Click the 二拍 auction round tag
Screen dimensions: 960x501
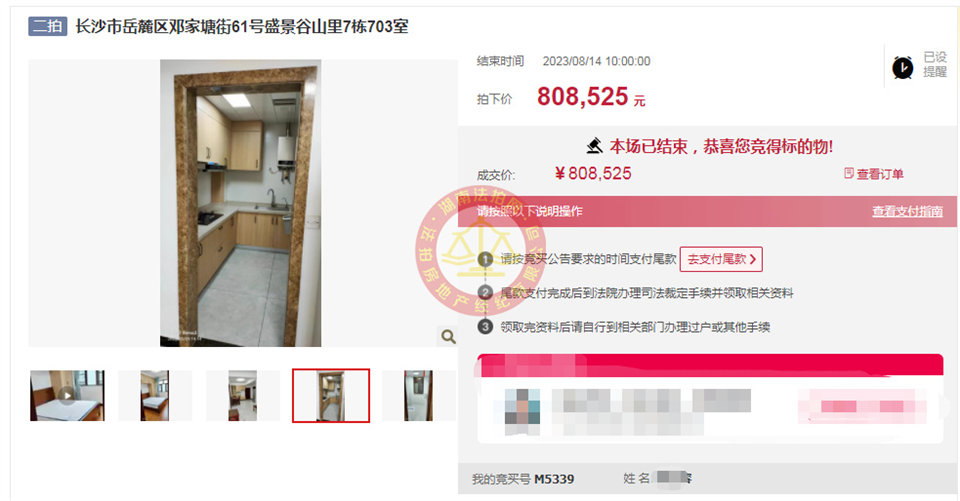(x=47, y=26)
